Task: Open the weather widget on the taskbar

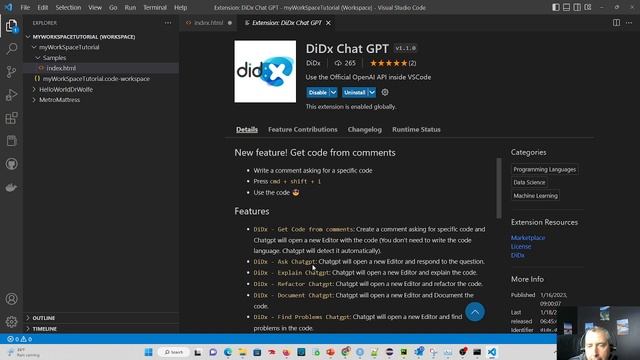Action: point(24,352)
